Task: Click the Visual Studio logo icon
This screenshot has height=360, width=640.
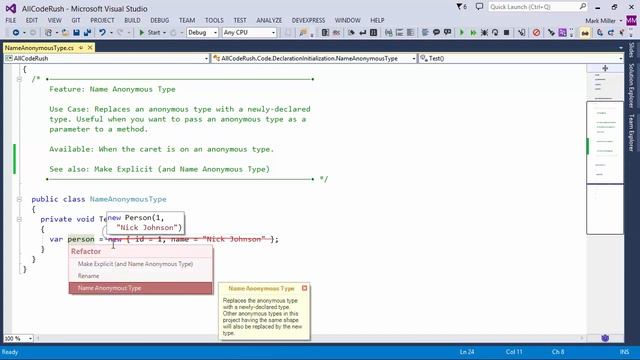Action: pos(11,8)
